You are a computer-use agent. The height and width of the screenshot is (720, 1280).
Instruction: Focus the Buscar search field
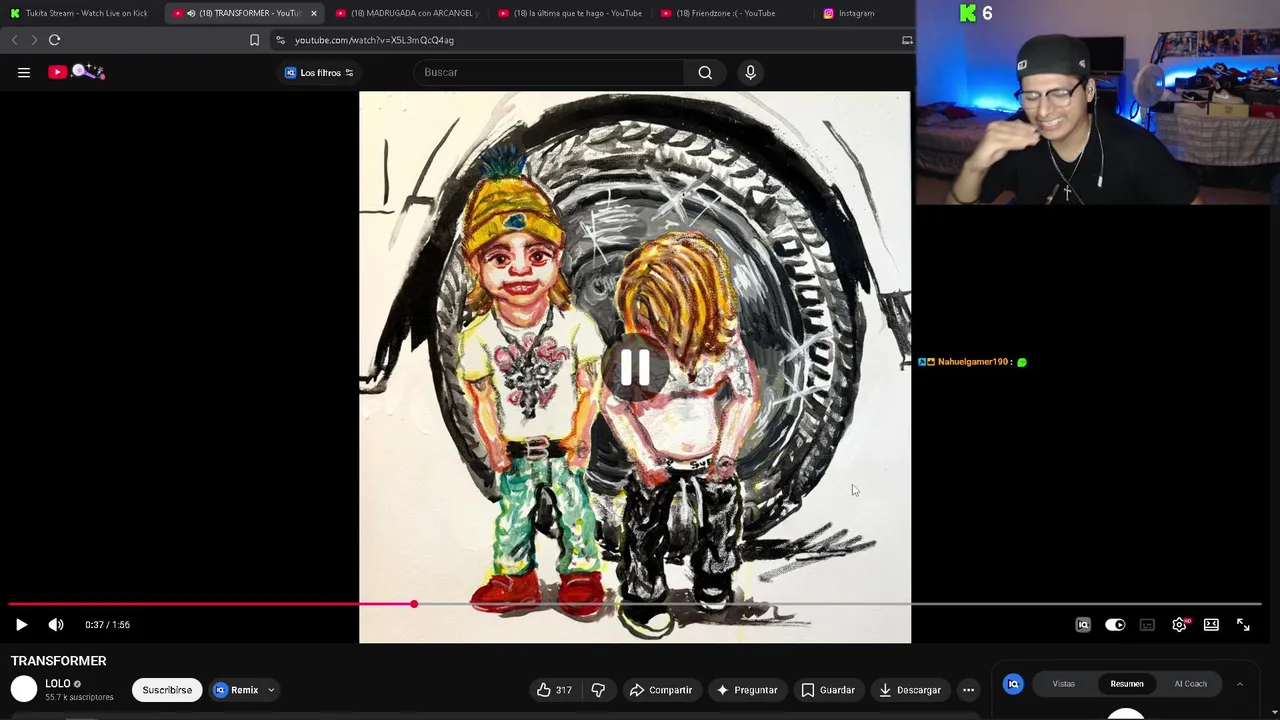550,72
